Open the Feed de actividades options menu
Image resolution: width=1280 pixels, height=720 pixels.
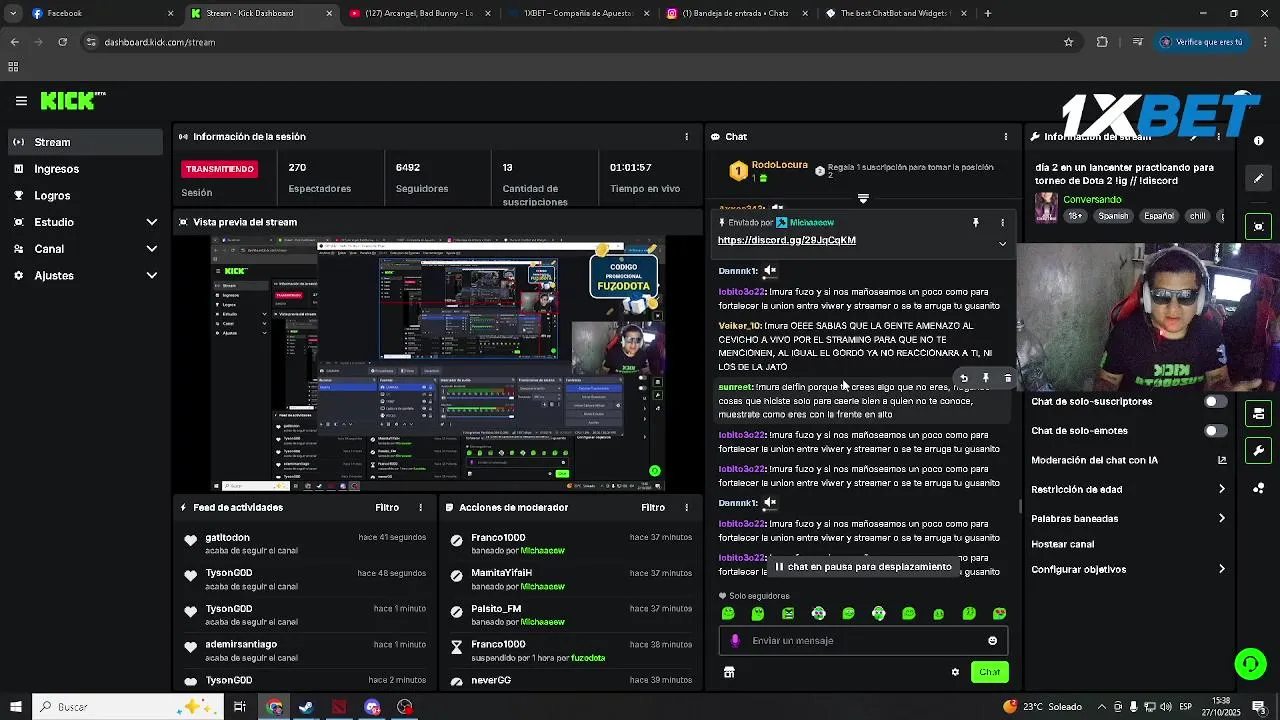click(420, 508)
